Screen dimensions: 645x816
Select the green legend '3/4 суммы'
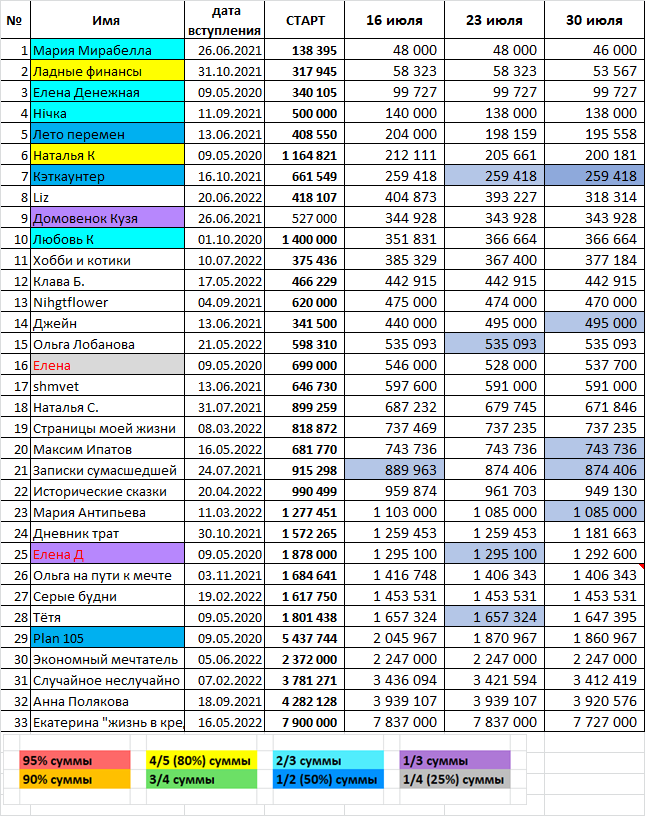coord(201,779)
